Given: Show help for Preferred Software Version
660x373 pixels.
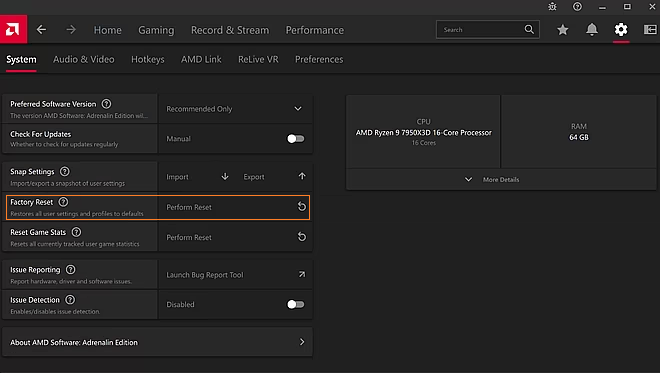Looking at the screenshot, I should (106, 104).
